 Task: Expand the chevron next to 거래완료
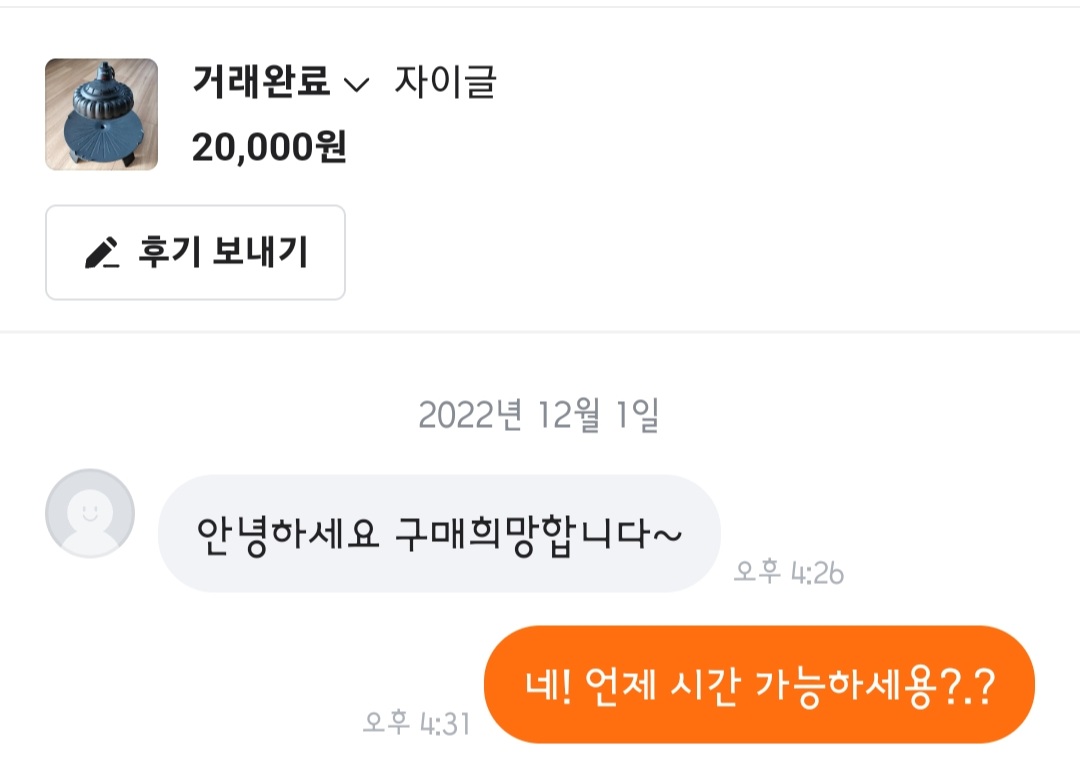tap(356, 85)
